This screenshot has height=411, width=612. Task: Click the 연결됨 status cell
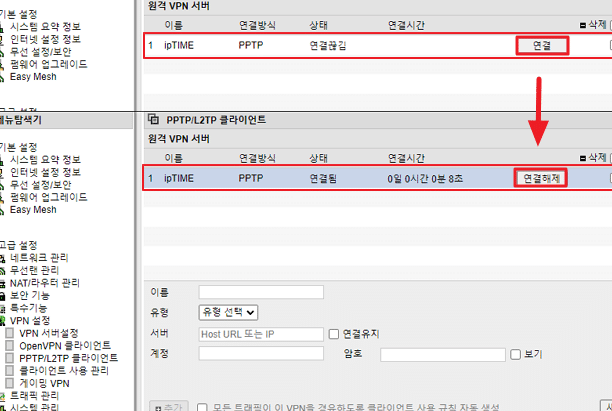(x=323, y=178)
